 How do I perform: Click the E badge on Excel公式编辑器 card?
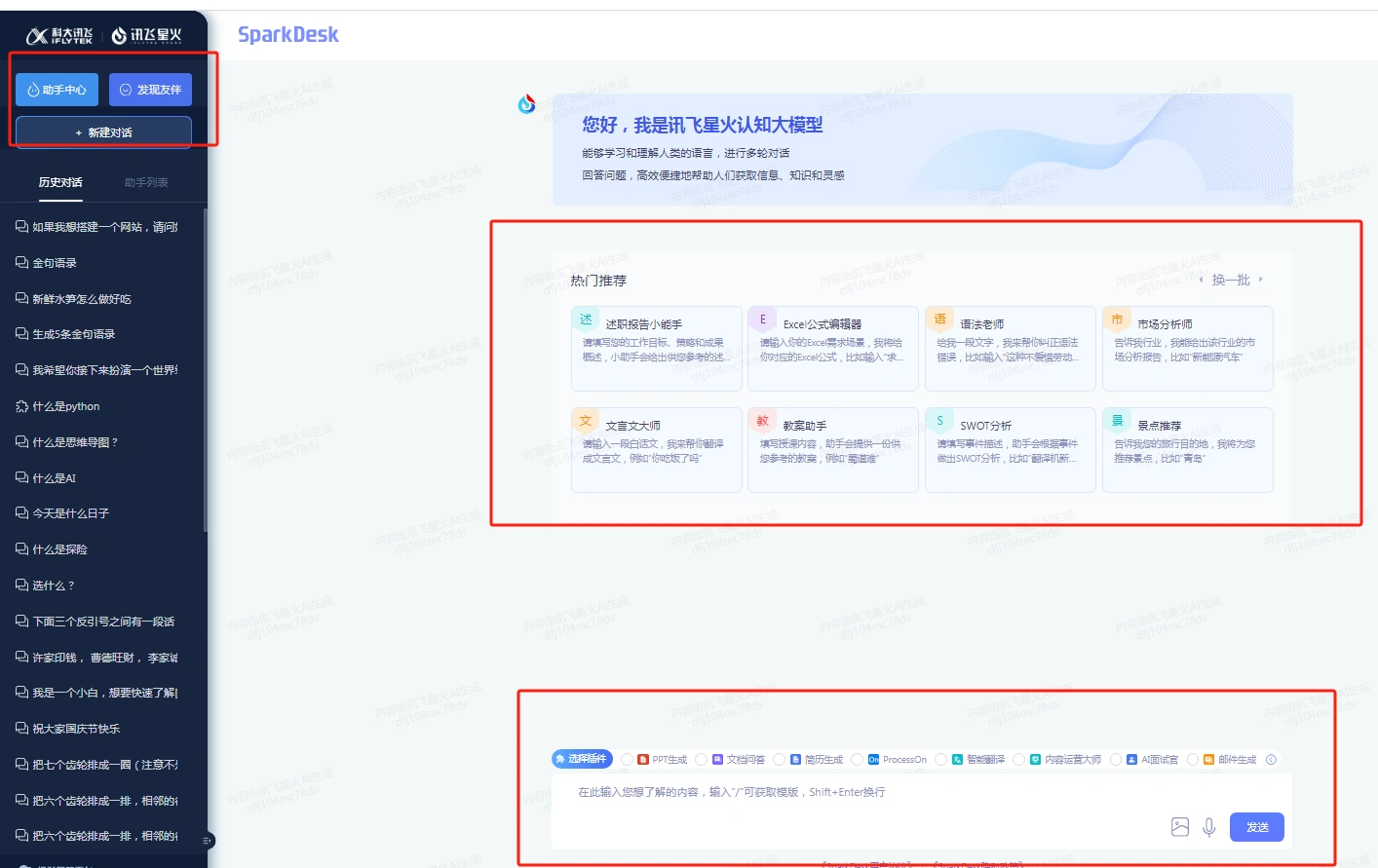pos(762,320)
